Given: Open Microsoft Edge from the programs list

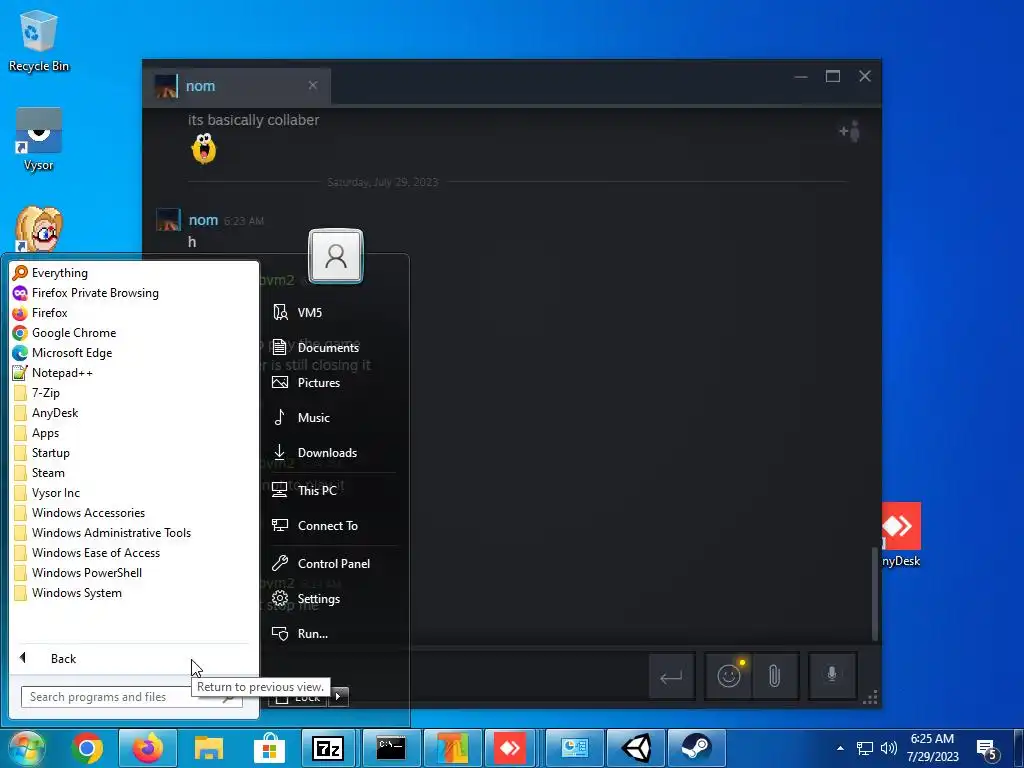Looking at the screenshot, I should tap(134, 353).
